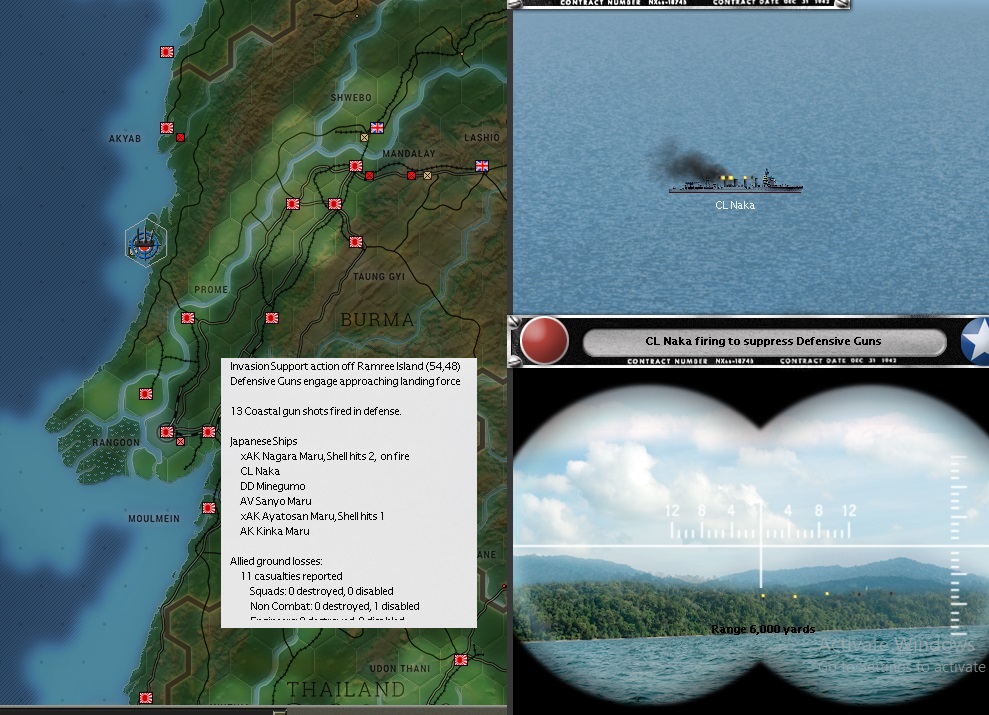
Task: Click 'DD Minegumo' in the report
Action: 272,486
